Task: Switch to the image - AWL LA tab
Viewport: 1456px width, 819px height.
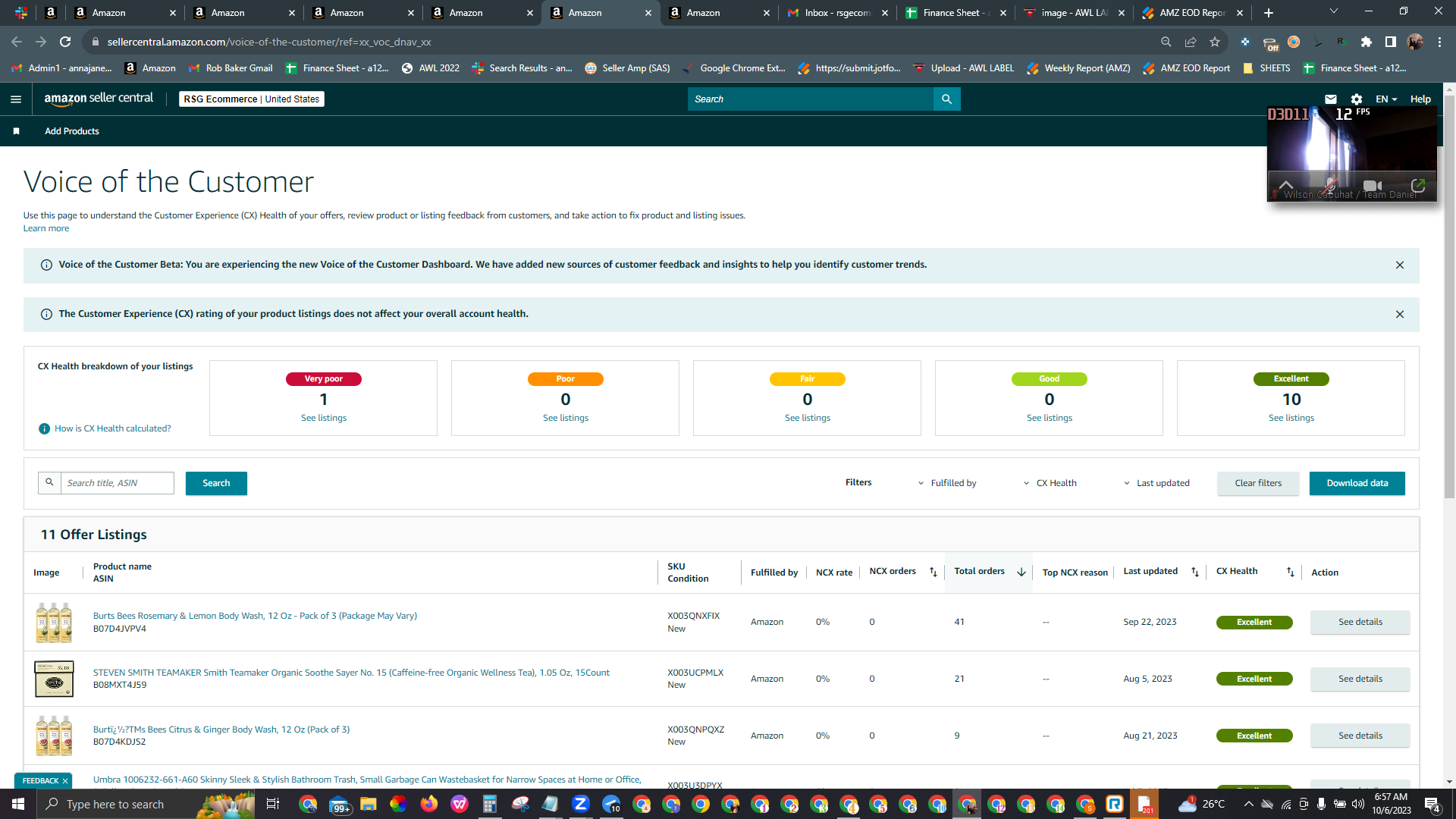Action: 1074,13
